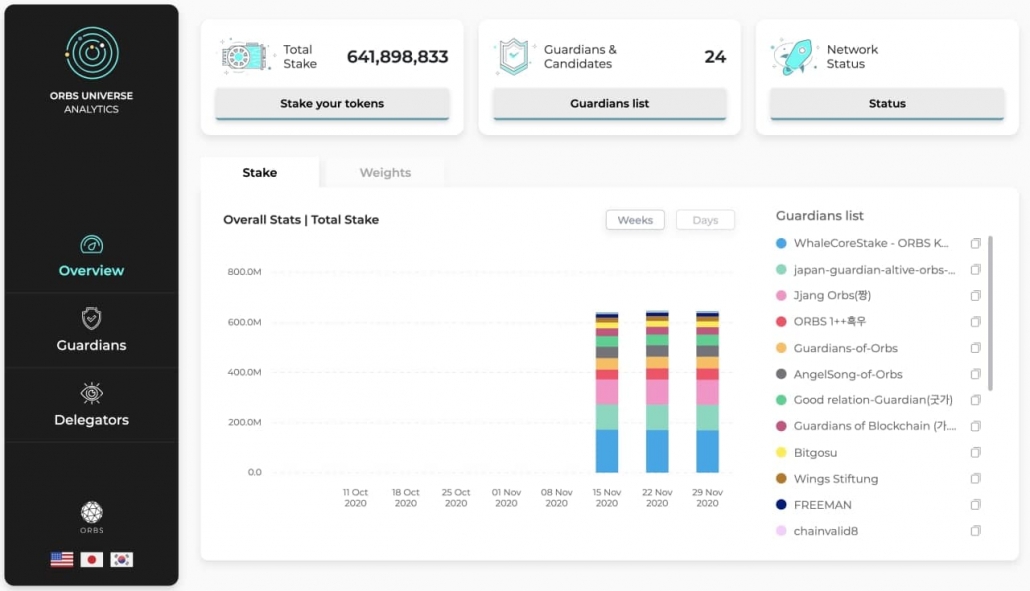Open the Delegators eye icon

click(x=91, y=393)
